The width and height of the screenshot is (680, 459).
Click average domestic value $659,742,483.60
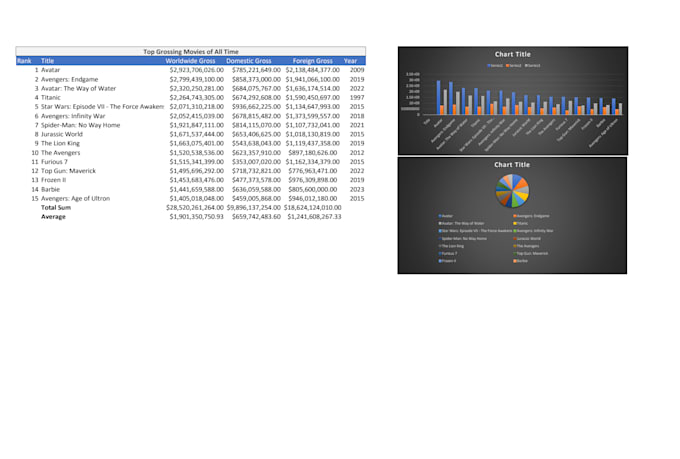point(256,217)
